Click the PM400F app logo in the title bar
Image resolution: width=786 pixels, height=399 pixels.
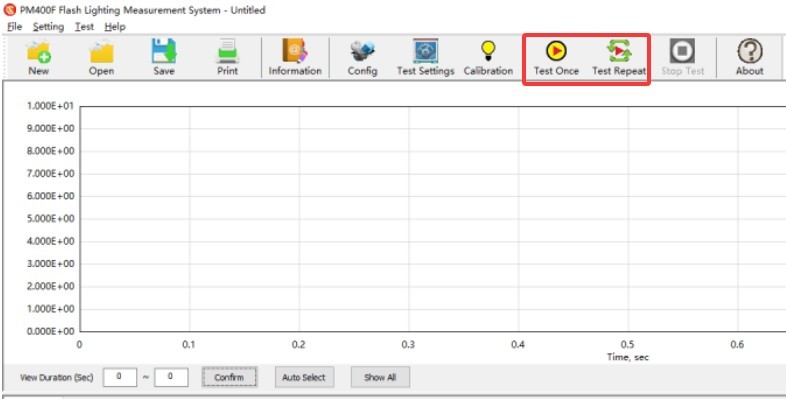(x=10, y=10)
